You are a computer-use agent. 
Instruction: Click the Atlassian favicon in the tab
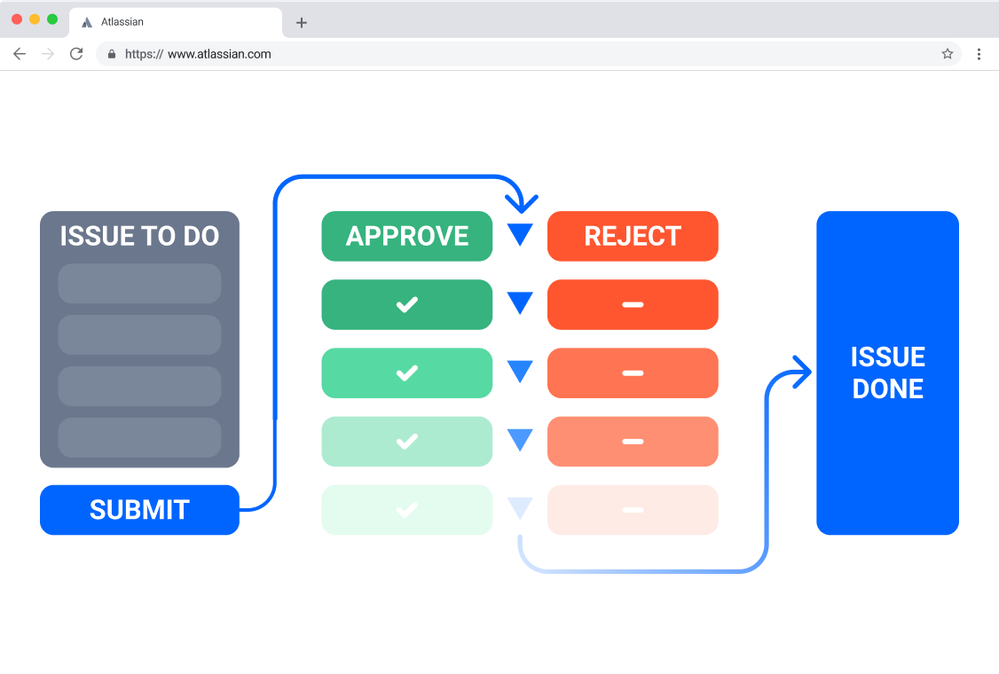tap(87, 21)
